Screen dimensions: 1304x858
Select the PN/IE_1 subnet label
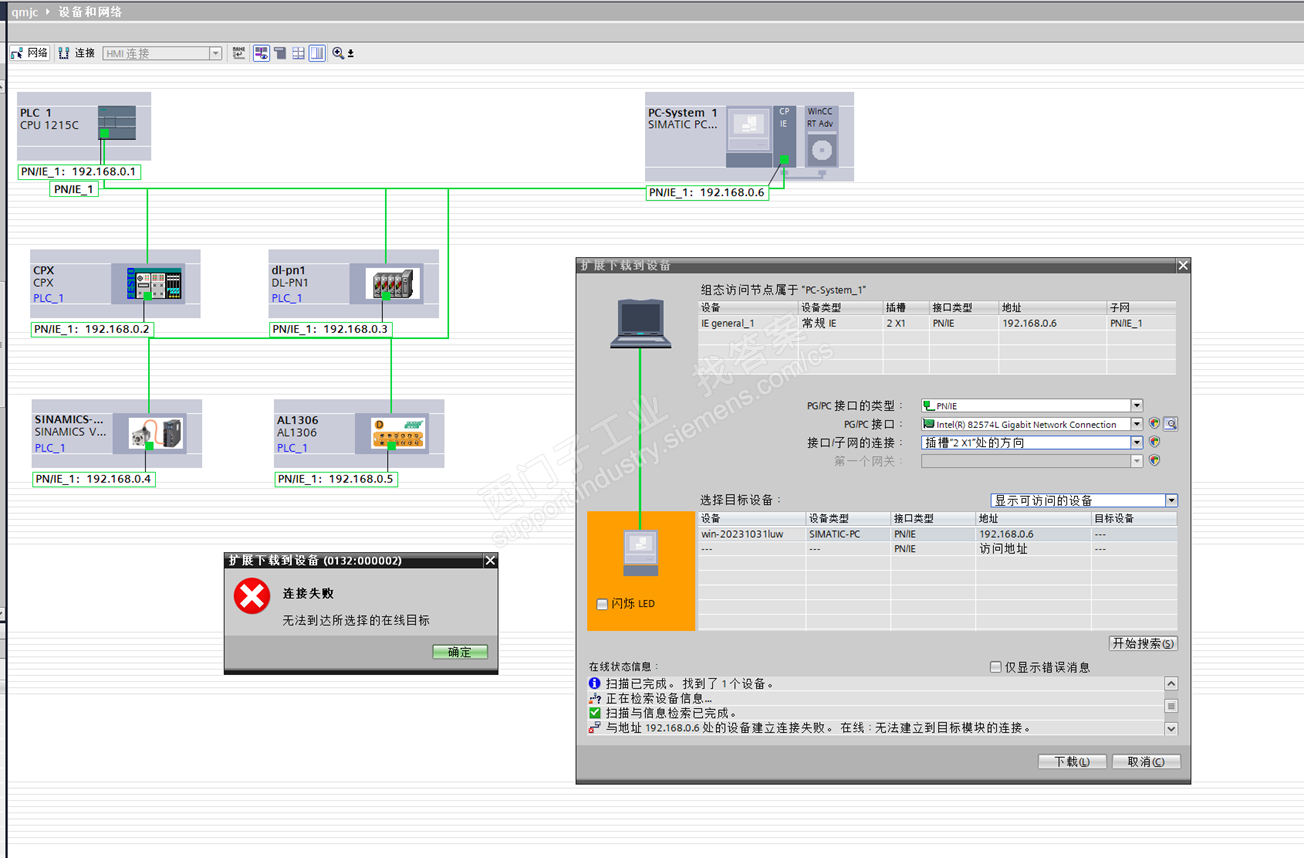(74, 189)
